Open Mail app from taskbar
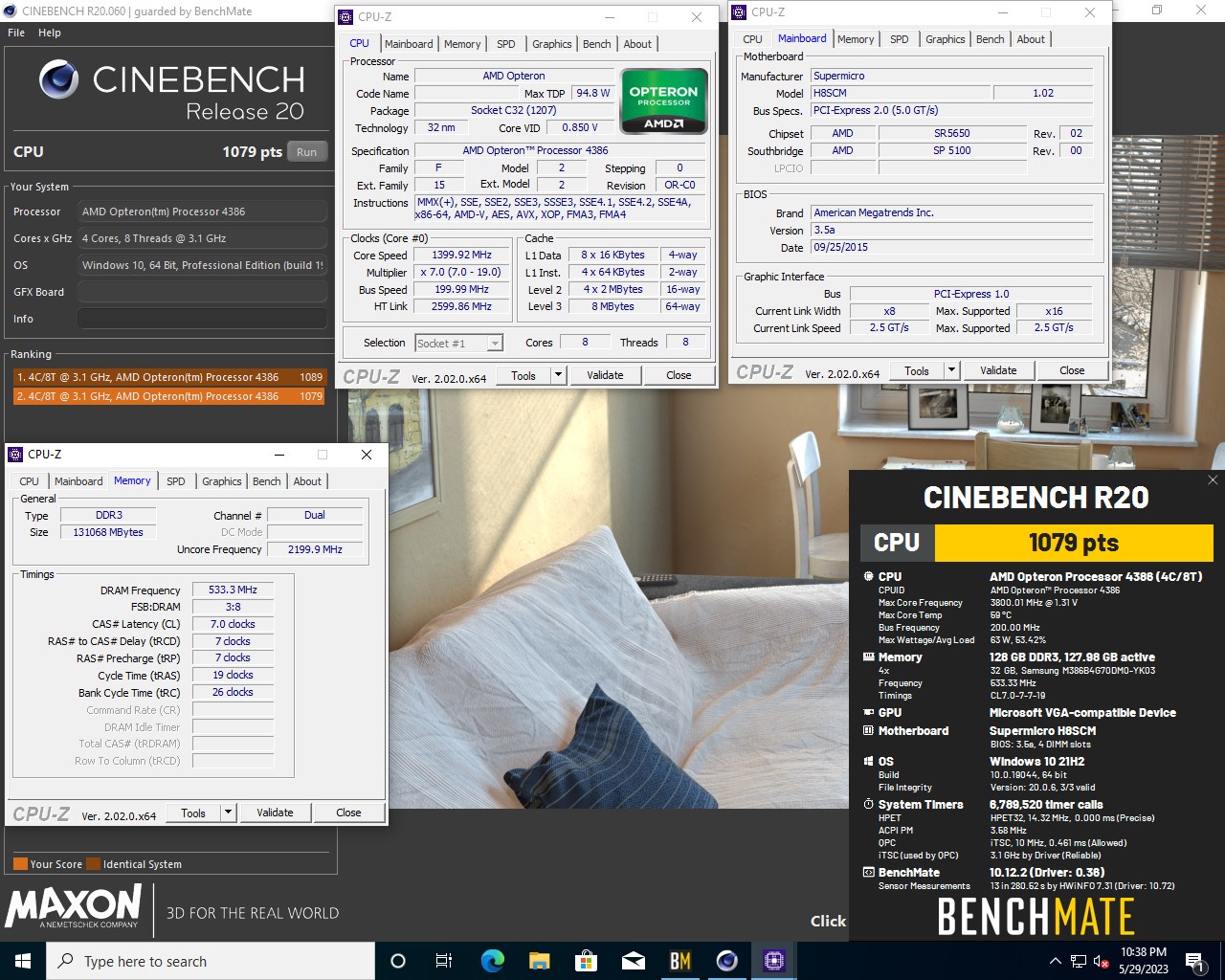Screen dimensions: 1225x980 pyautogui.click(x=633, y=961)
